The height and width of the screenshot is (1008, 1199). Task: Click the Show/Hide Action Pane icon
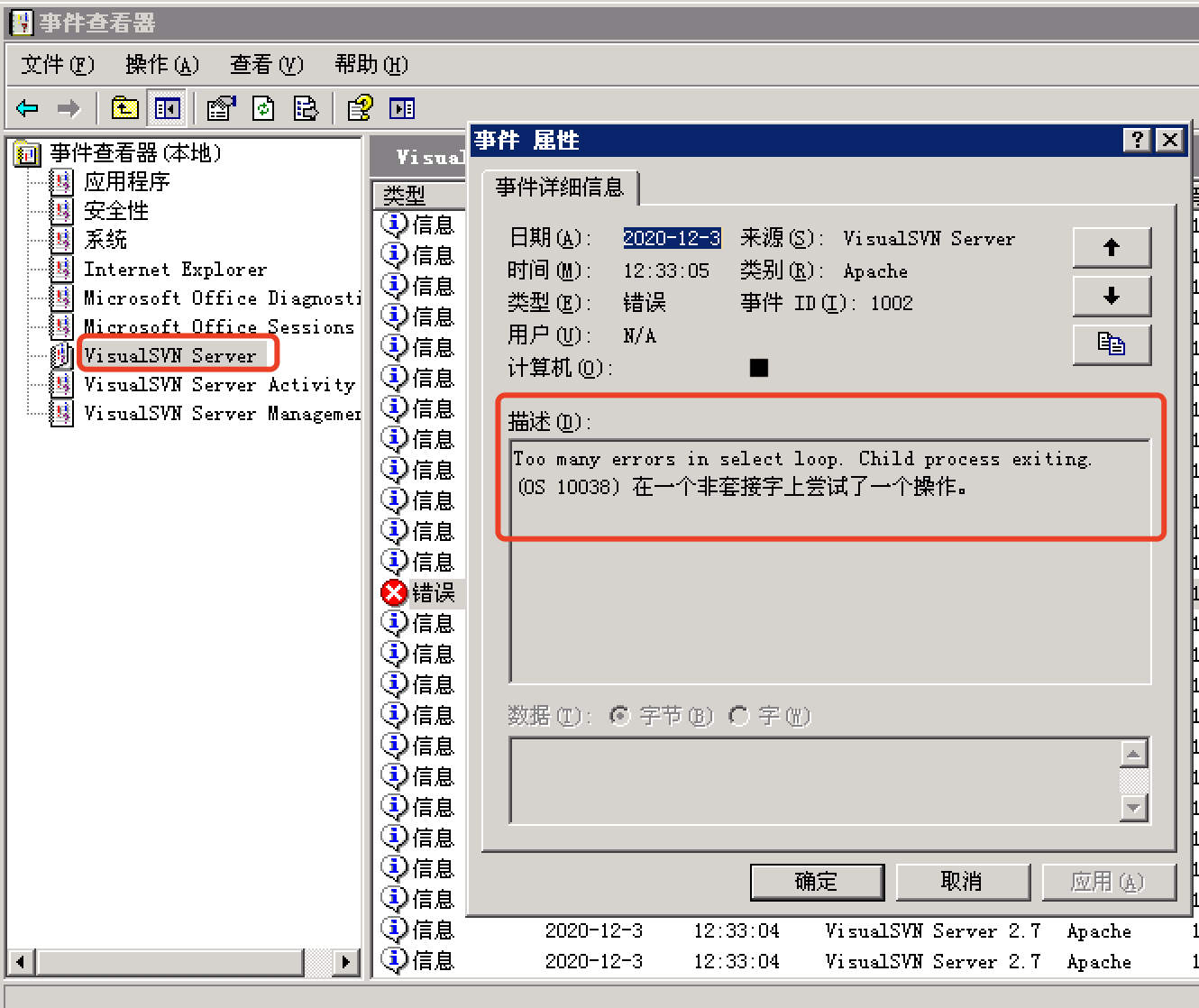[402, 109]
